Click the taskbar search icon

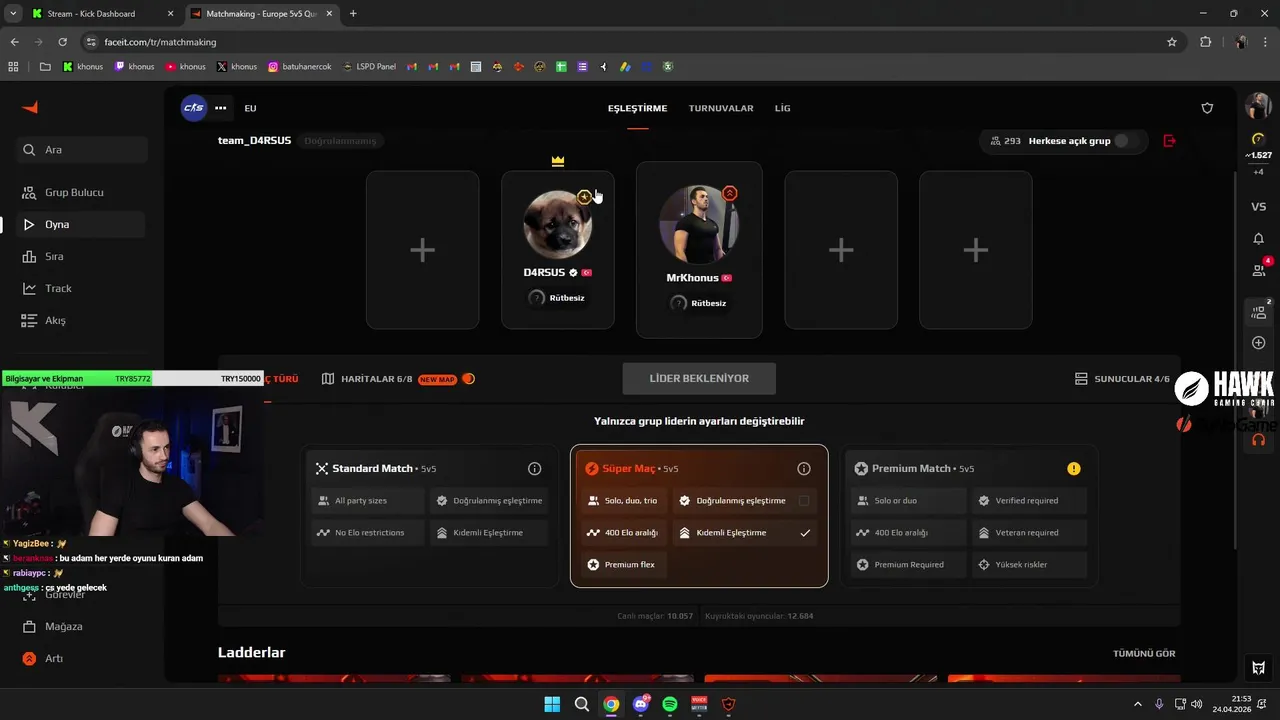pyautogui.click(x=581, y=704)
